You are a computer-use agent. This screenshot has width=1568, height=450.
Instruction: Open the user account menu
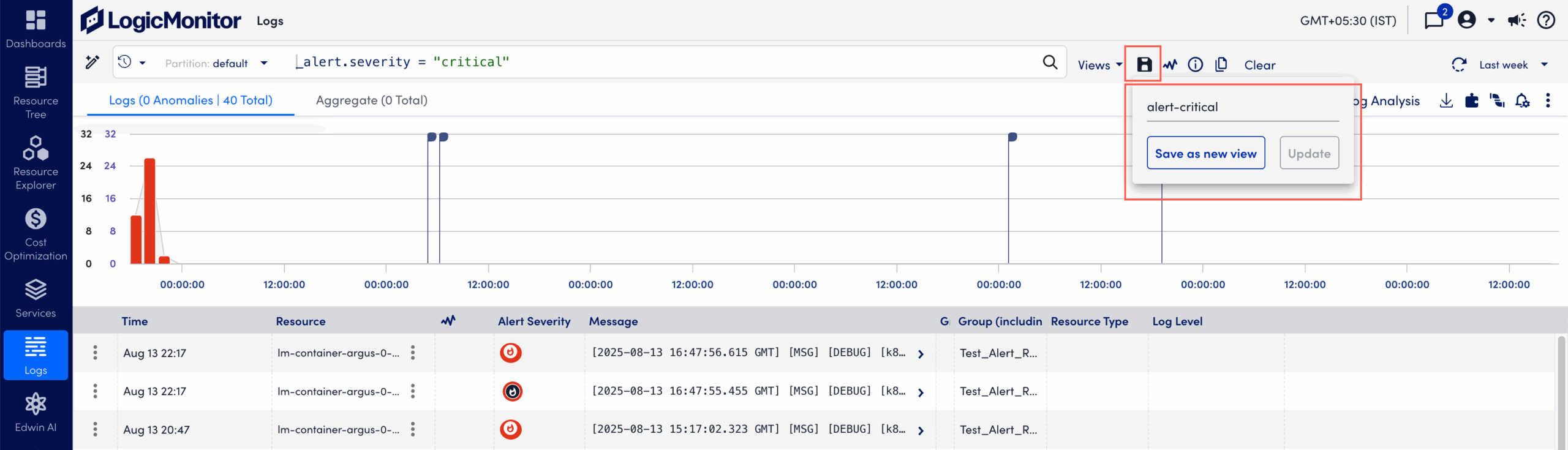(x=1476, y=20)
